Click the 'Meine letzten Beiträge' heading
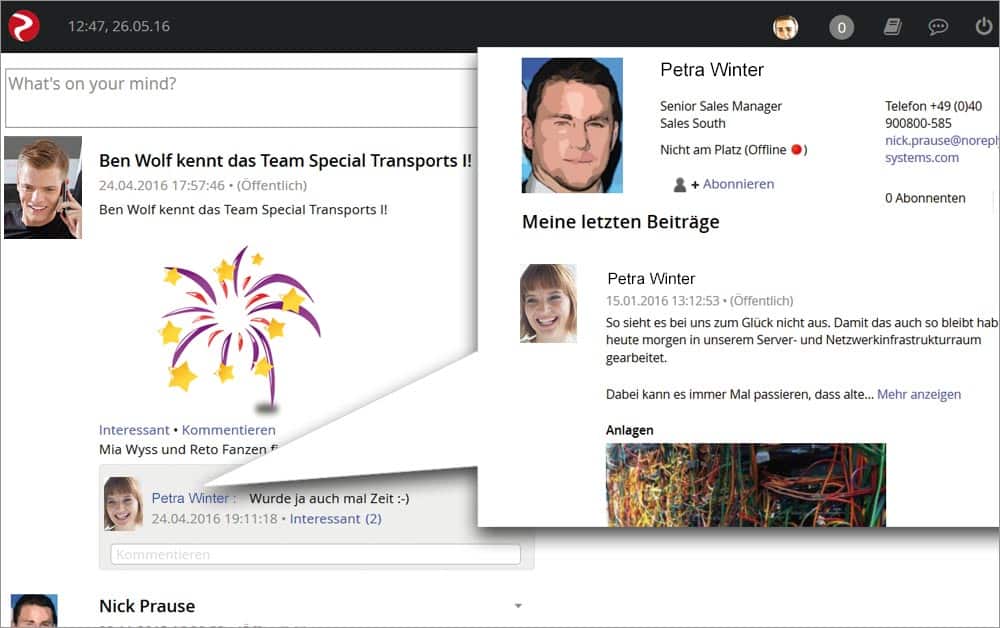1000x628 pixels. pyautogui.click(x=621, y=222)
